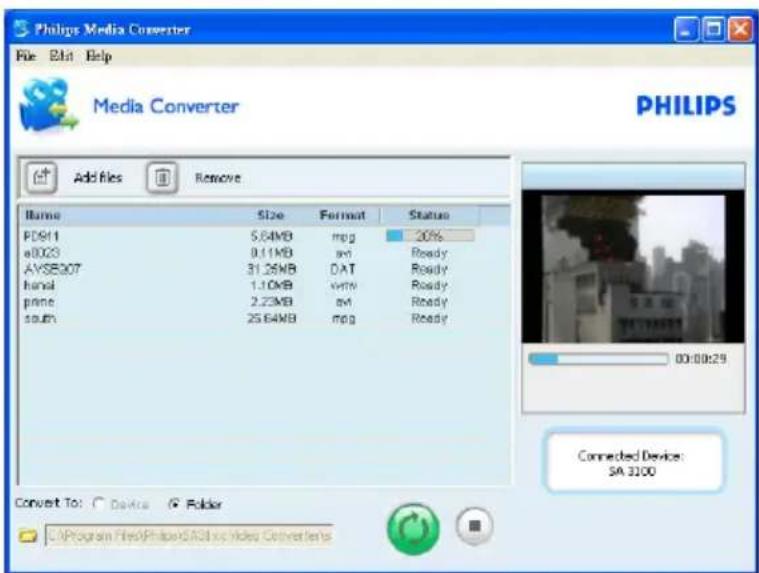Click the Media Converter camera logo

click(x=48, y=105)
